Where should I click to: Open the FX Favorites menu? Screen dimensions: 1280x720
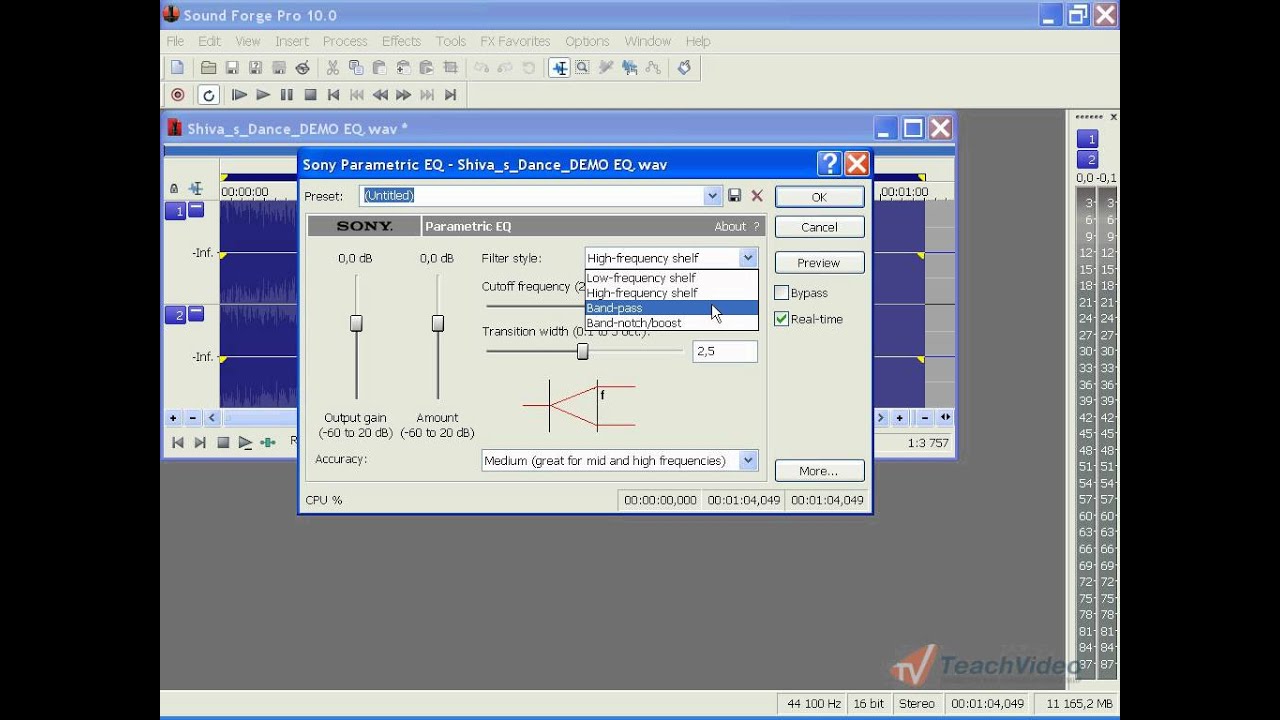tap(515, 41)
